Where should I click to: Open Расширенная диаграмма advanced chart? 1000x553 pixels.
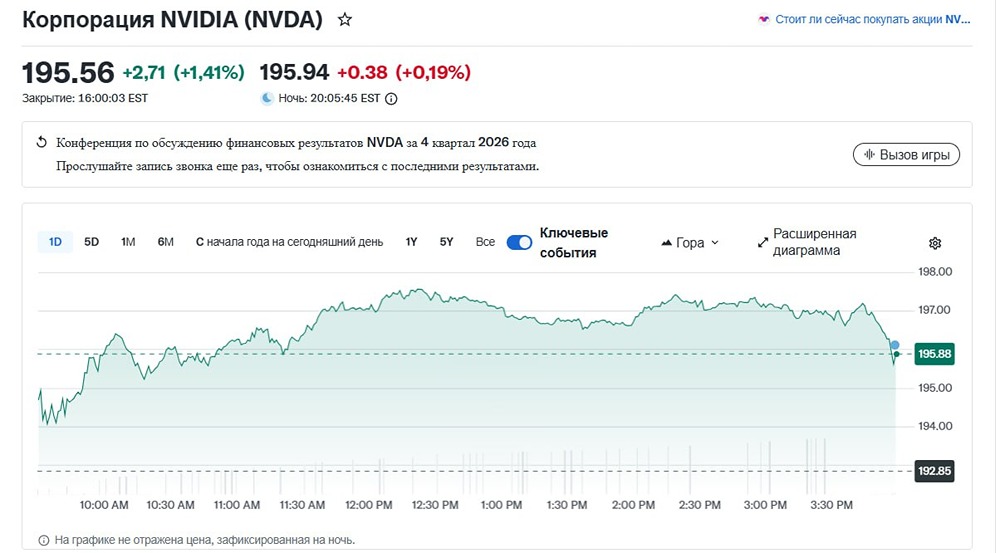coord(807,242)
